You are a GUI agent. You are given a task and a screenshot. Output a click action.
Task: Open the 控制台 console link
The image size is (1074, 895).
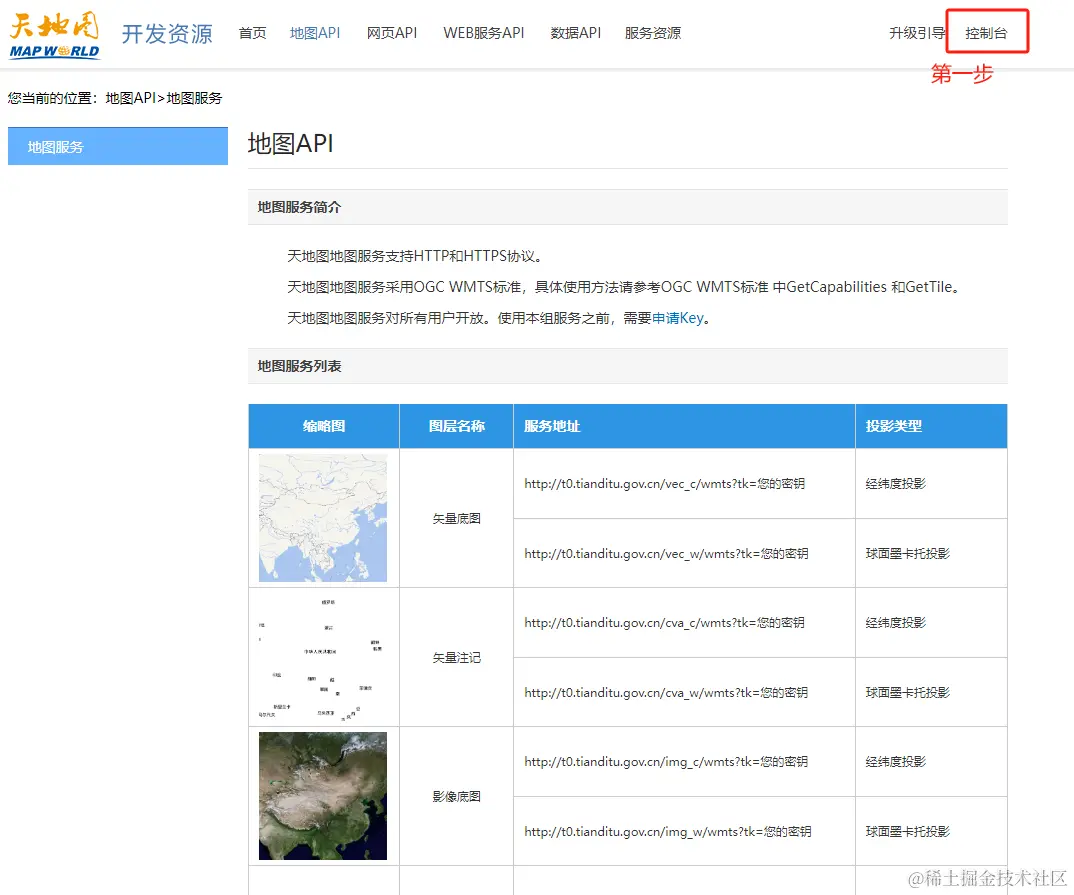(x=986, y=33)
